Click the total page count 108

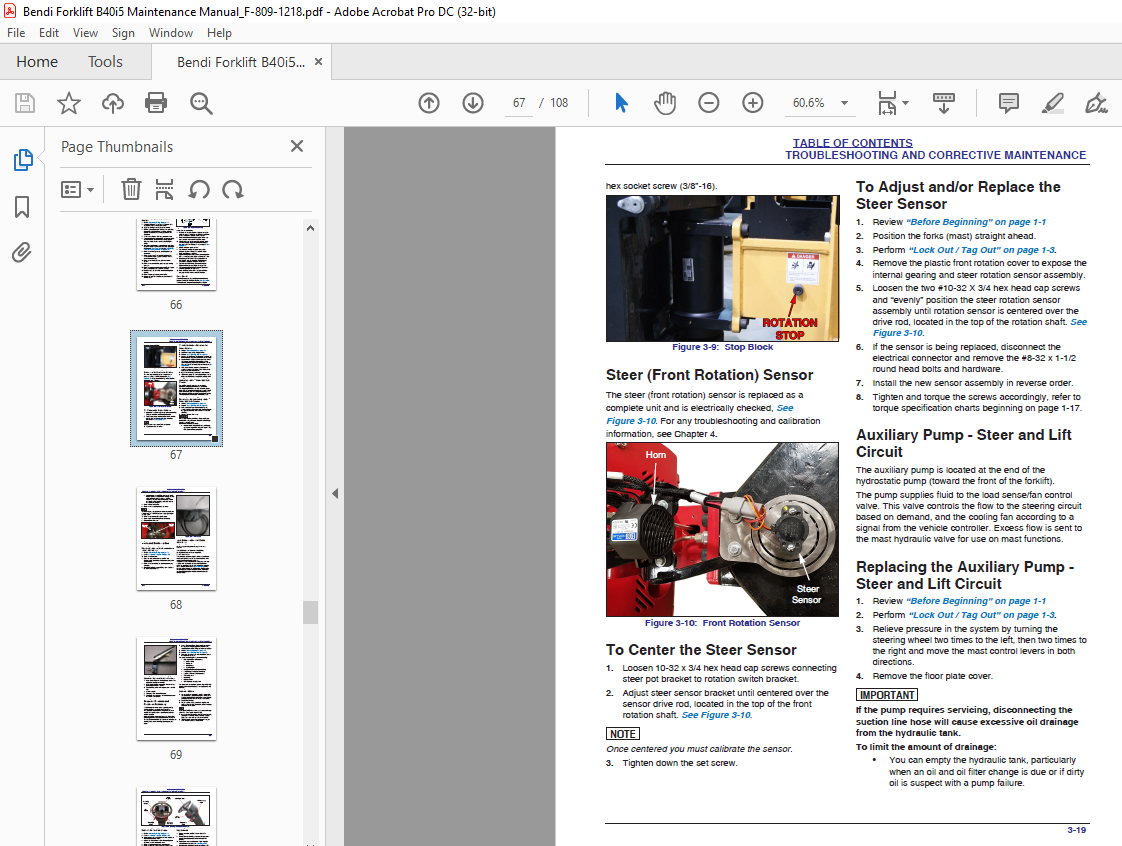[559, 103]
